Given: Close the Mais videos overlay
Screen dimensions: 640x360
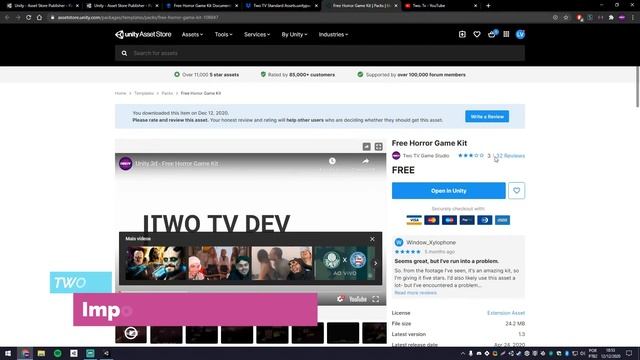Looking at the screenshot, I should click(372, 239).
